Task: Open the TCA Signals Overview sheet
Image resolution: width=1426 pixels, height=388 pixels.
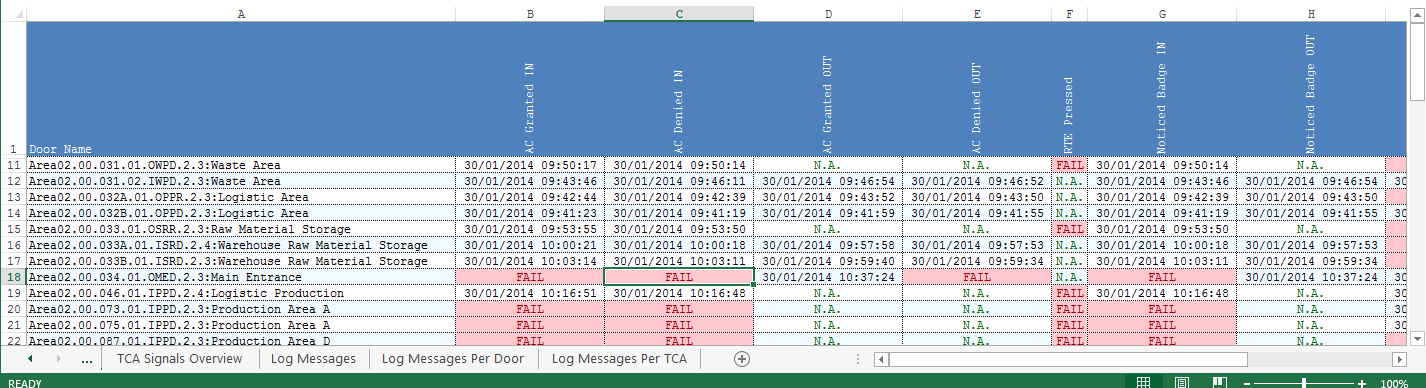Action: 179,358
